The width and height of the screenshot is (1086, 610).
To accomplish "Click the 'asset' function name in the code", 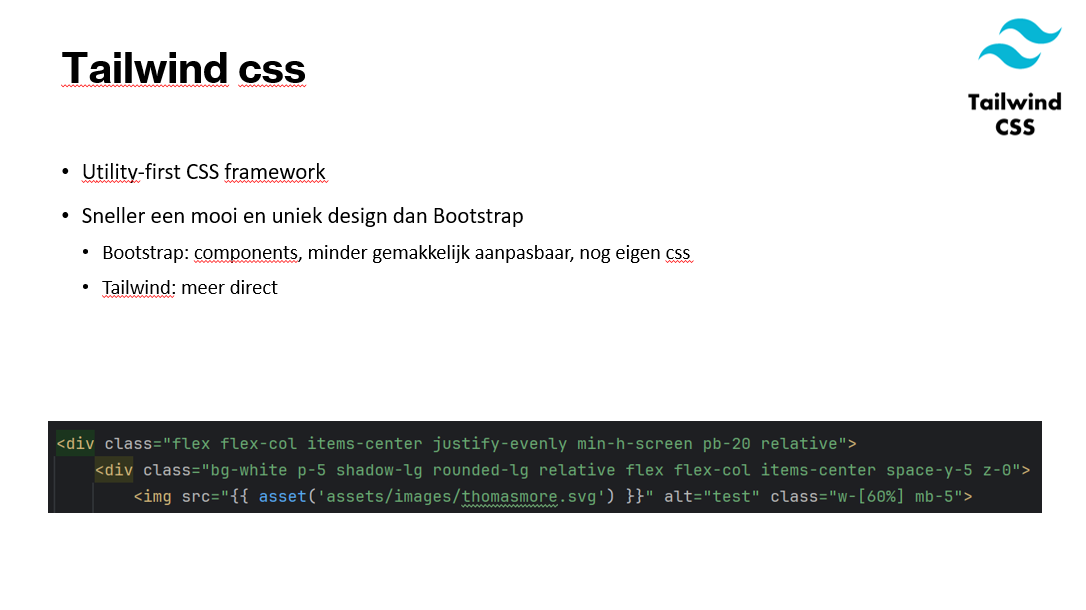I will 283,496.
